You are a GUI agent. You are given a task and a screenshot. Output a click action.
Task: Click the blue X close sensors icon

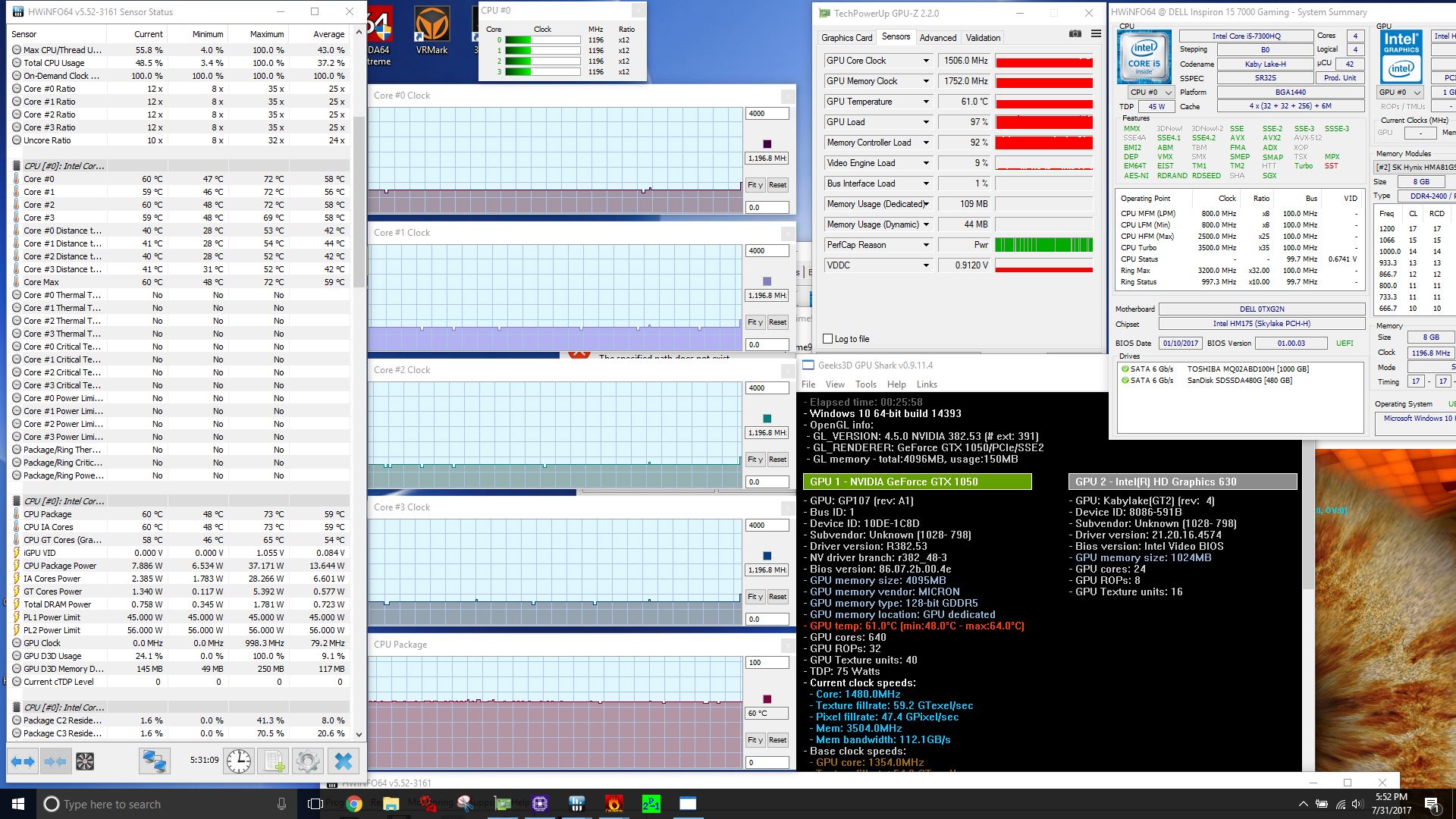(x=343, y=761)
